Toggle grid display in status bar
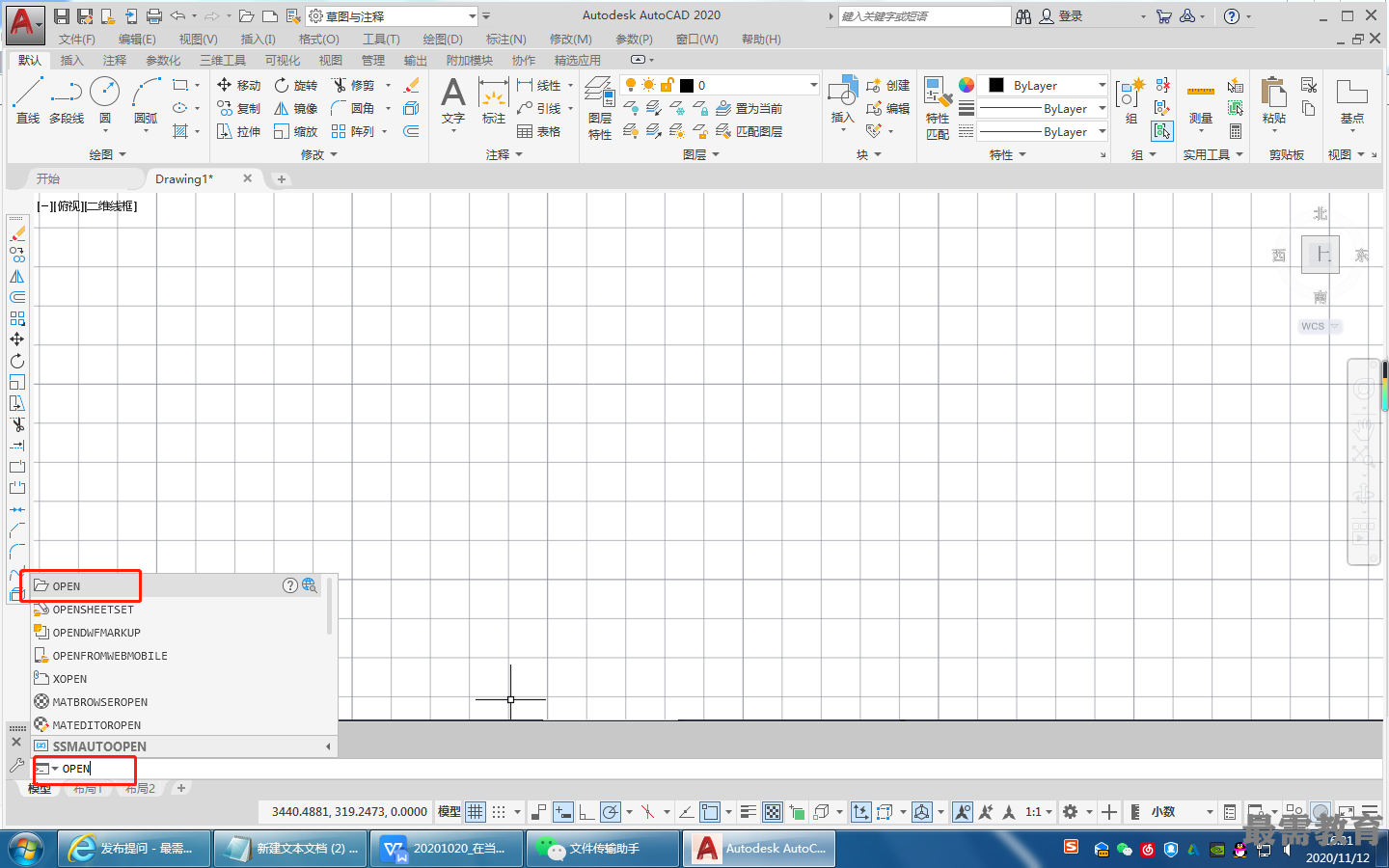The height and width of the screenshot is (868, 1389). point(476,812)
